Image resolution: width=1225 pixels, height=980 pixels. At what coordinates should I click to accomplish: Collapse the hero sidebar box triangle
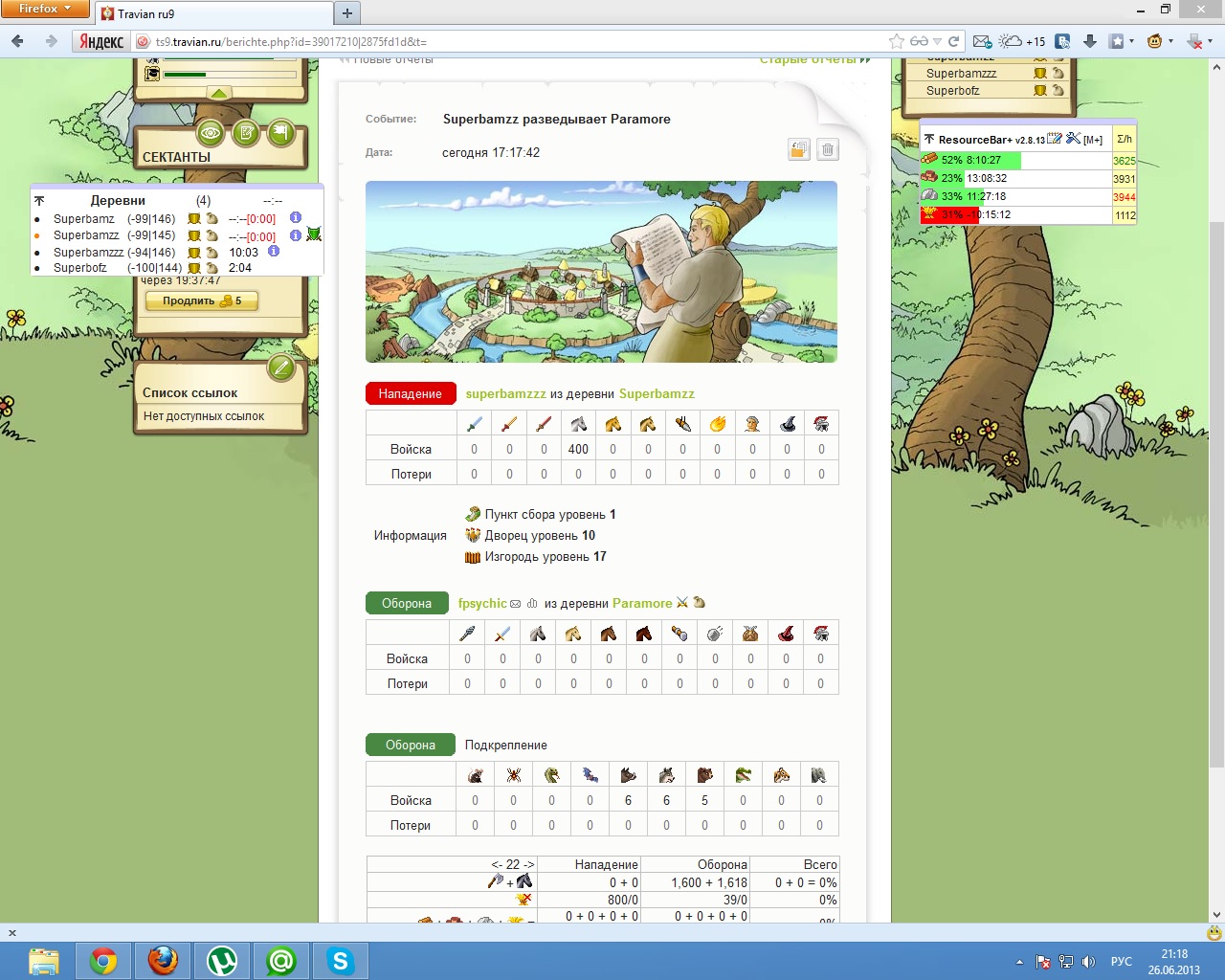219,93
